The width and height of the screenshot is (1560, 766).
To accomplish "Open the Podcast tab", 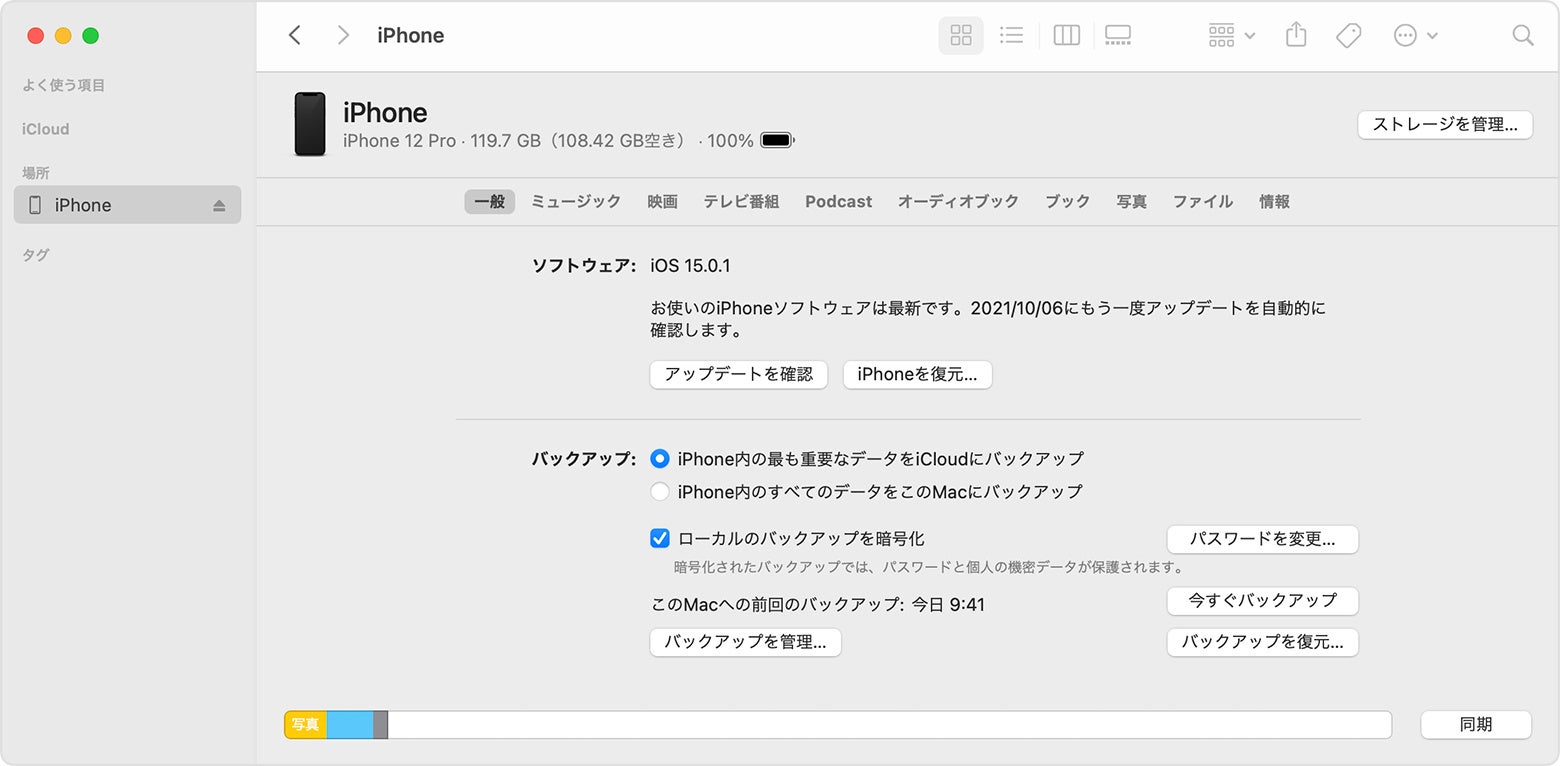I will click(x=839, y=202).
